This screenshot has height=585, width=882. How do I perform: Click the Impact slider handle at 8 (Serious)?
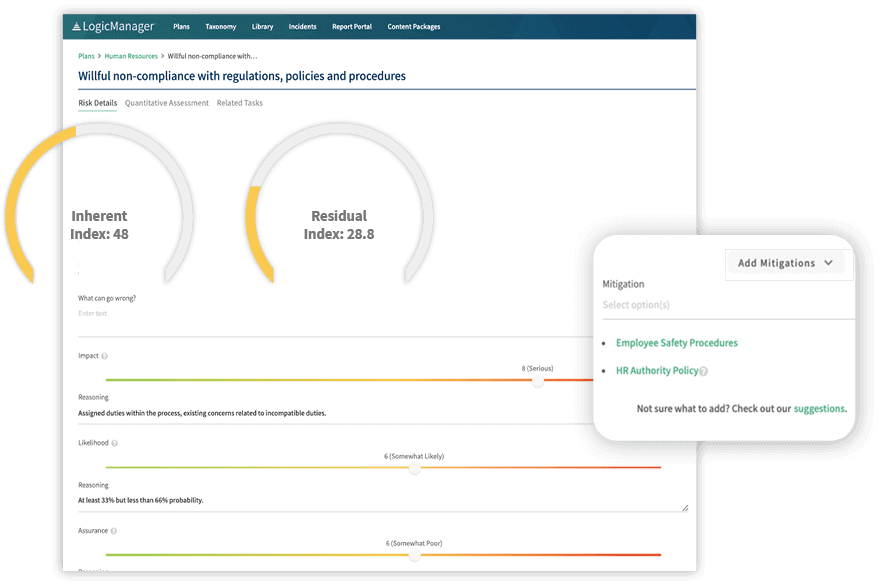tap(538, 381)
